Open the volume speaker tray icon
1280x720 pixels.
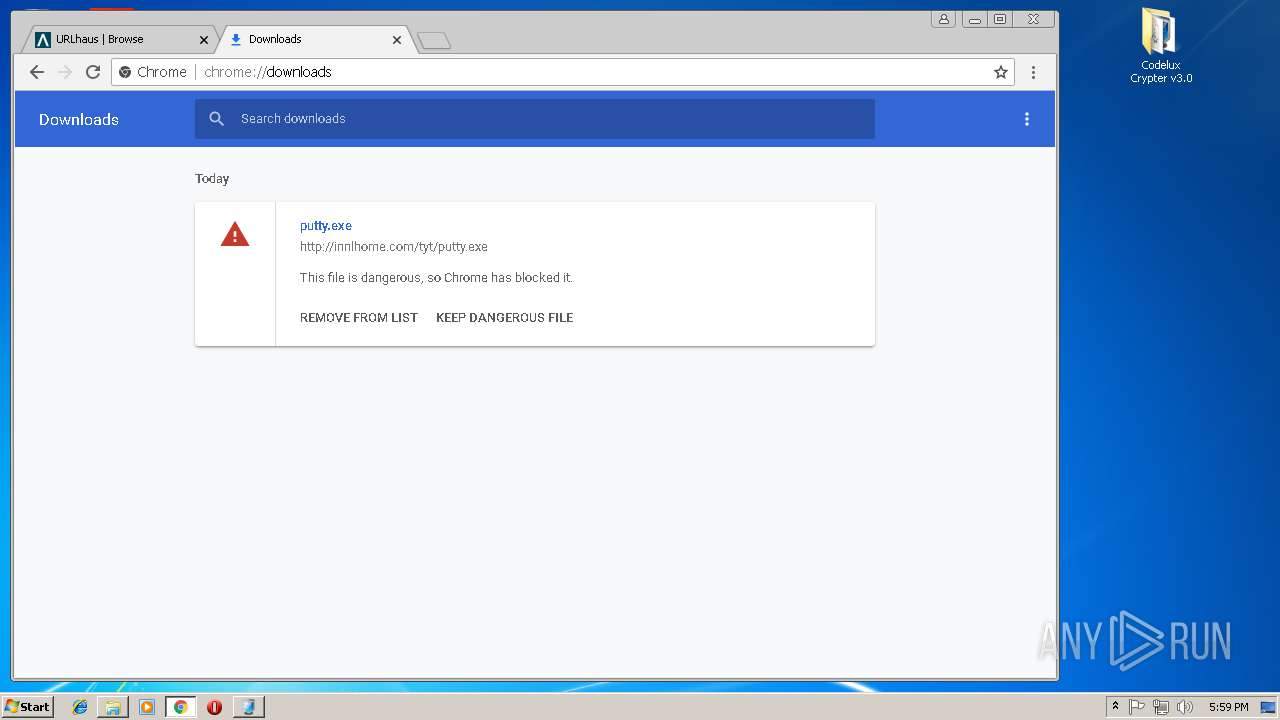point(1185,707)
